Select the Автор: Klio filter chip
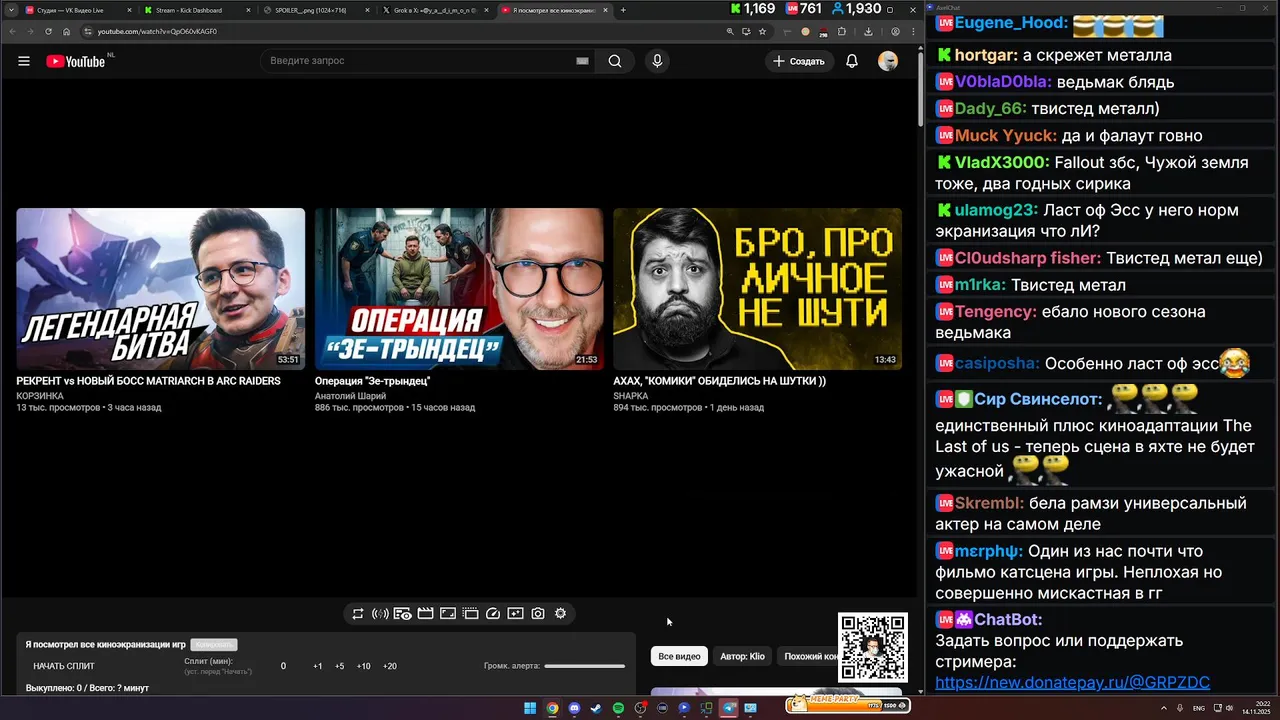 (742, 656)
